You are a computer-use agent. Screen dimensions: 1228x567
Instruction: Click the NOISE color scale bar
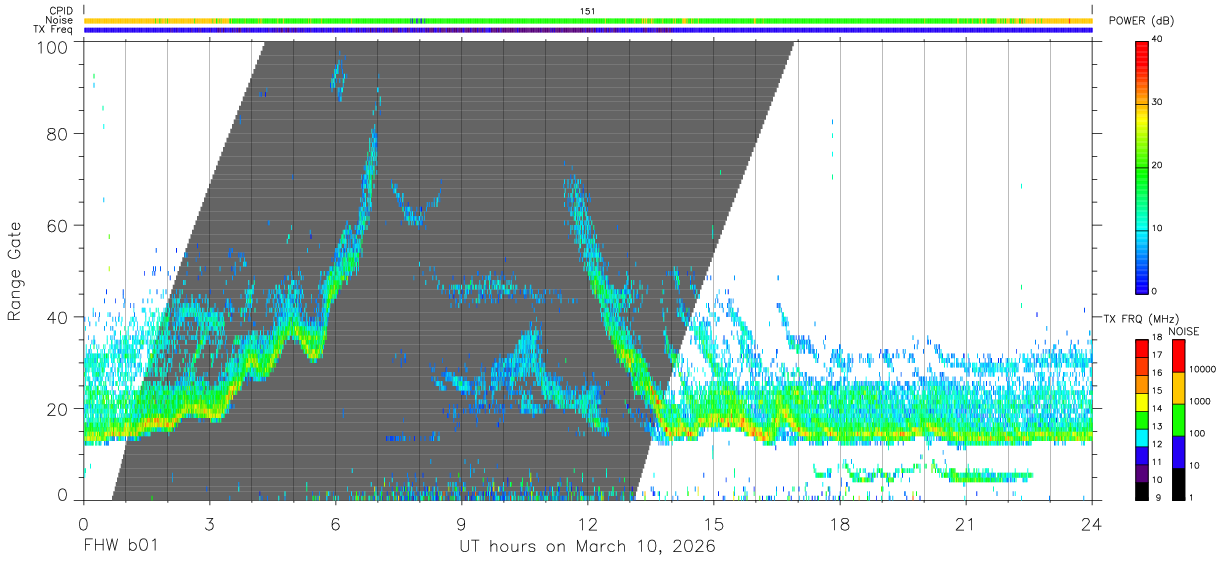[1179, 419]
